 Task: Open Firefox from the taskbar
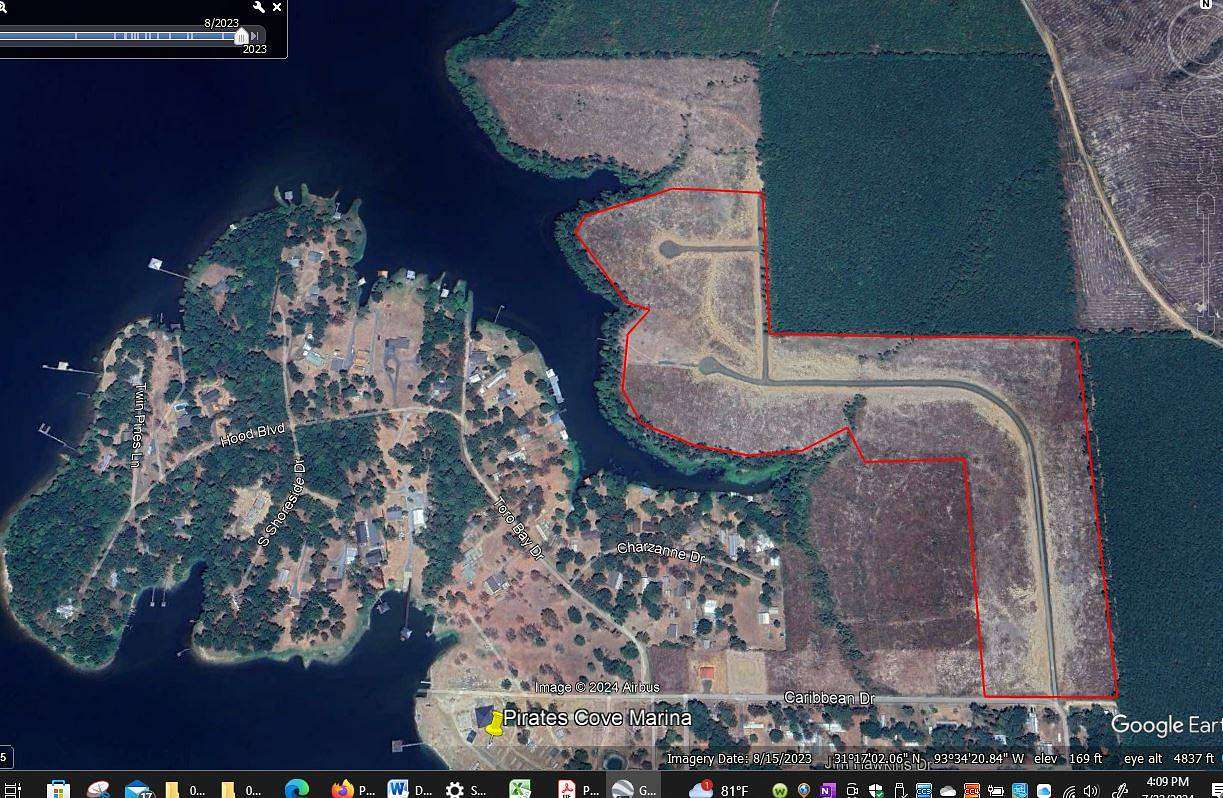pos(341,787)
